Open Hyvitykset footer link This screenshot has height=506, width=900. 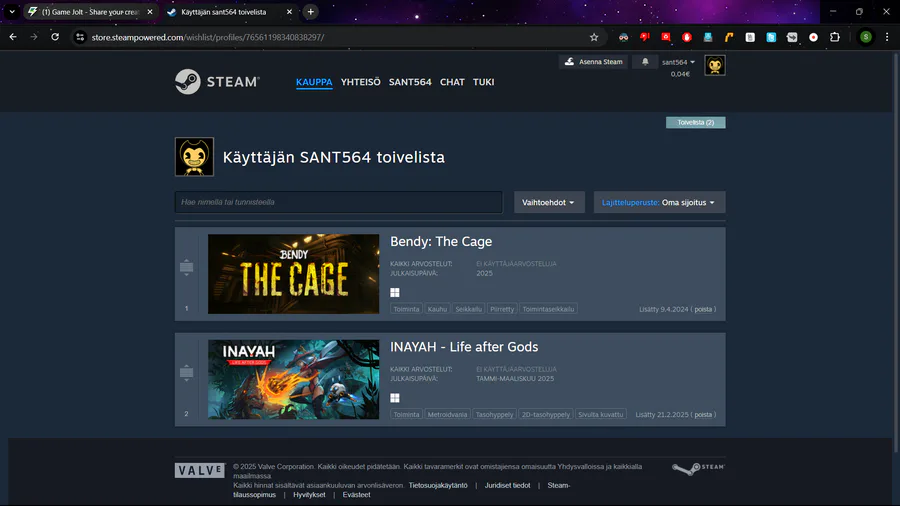click(x=309, y=495)
